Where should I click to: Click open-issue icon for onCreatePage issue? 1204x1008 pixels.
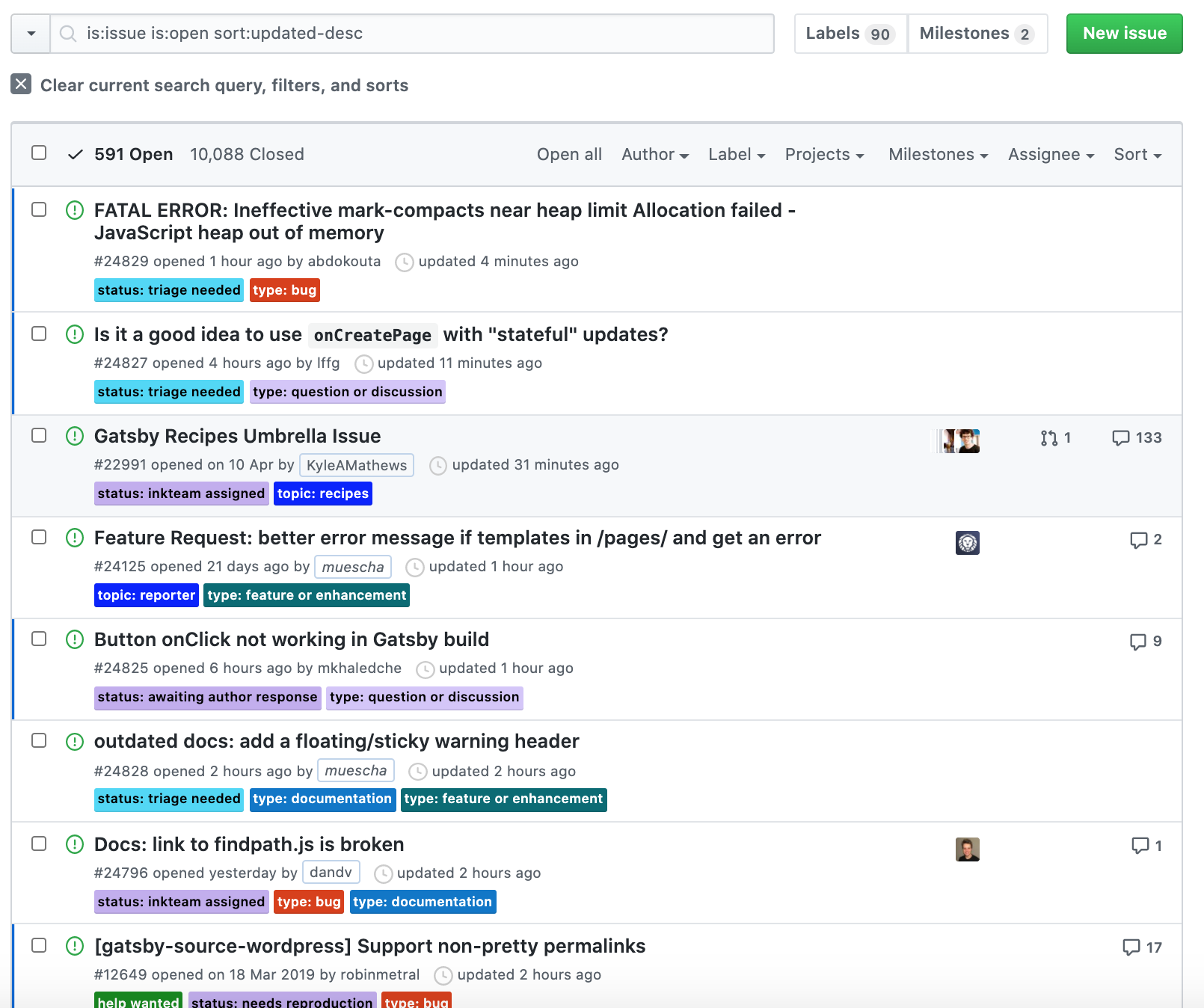(x=75, y=334)
